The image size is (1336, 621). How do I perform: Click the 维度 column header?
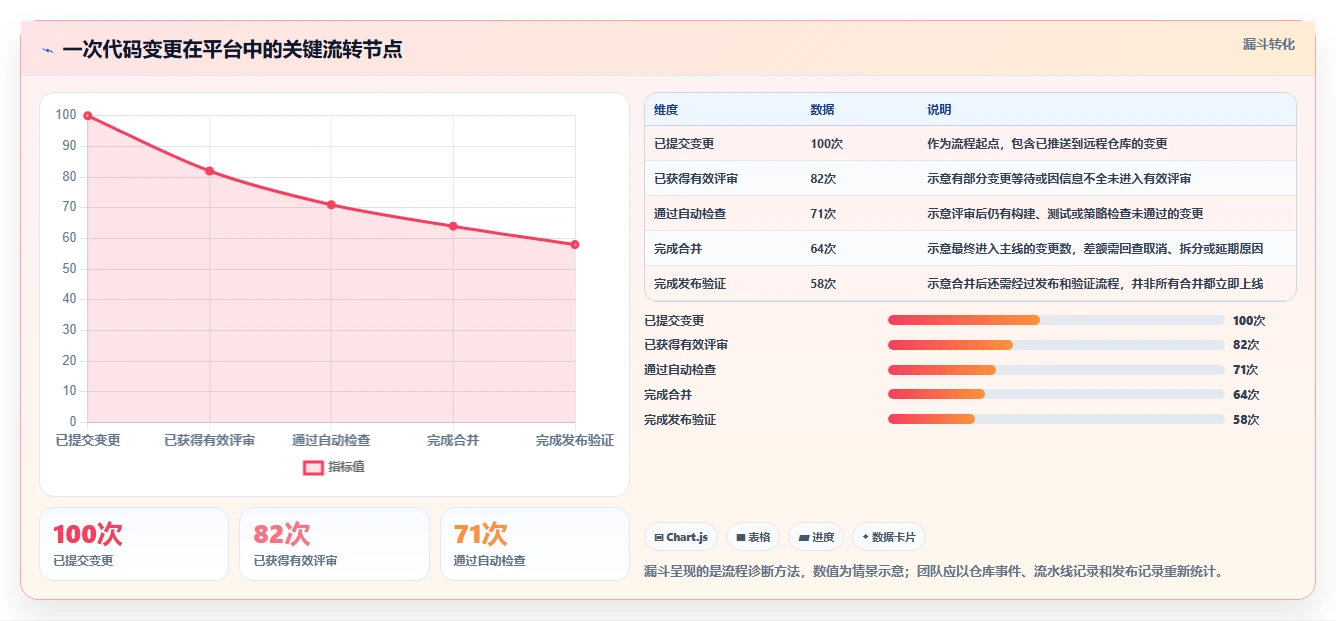(666, 110)
